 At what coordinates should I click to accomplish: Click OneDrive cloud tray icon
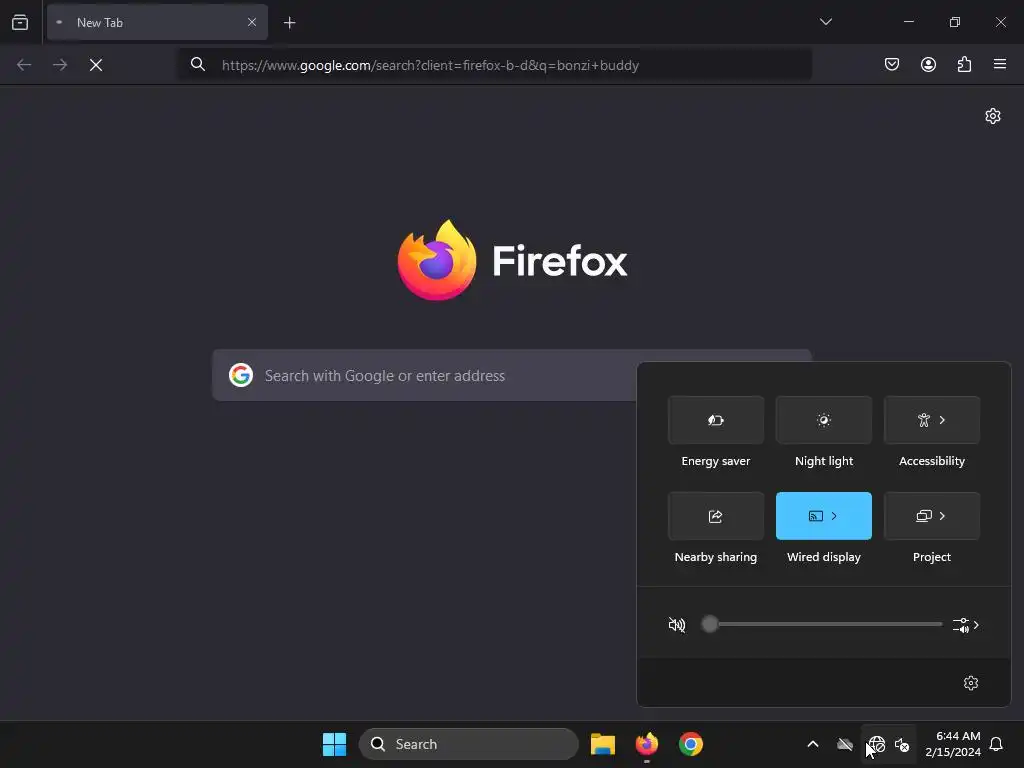tap(845, 744)
